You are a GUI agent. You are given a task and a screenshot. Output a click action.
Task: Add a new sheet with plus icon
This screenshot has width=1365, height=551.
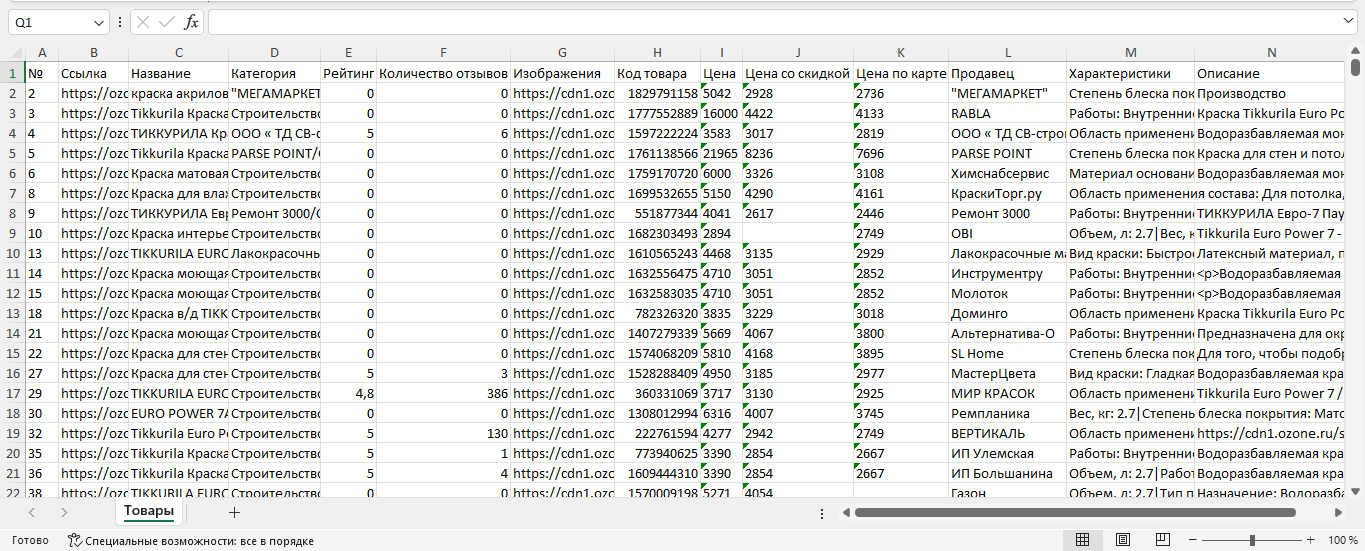[x=235, y=512]
